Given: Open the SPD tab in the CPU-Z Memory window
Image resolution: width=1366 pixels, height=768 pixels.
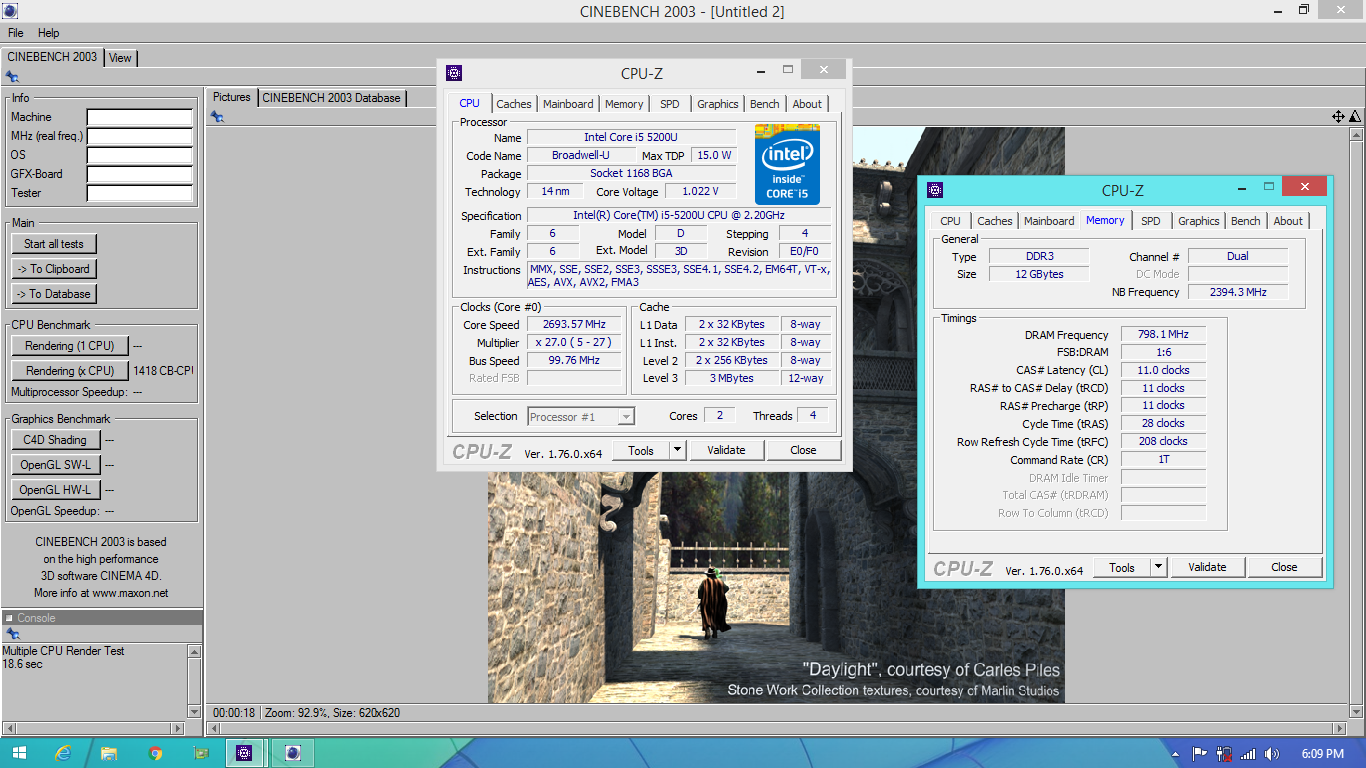Looking at the screenshot, I should coord(1151,221).
